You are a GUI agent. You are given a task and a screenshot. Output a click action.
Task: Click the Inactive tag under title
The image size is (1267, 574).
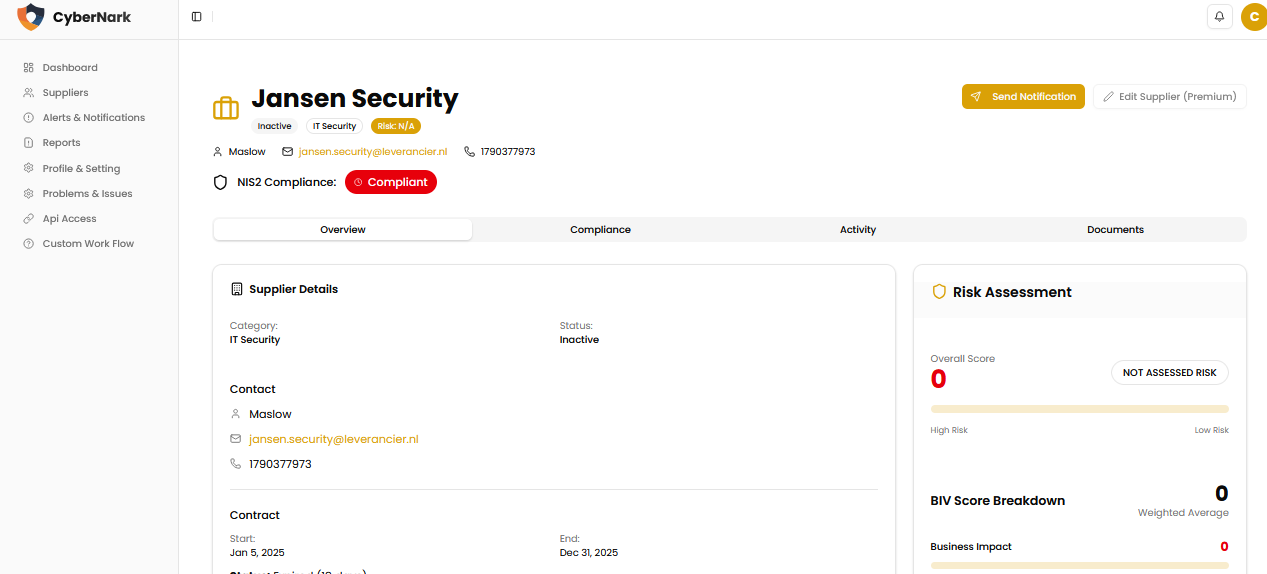[x=275, y=126]
